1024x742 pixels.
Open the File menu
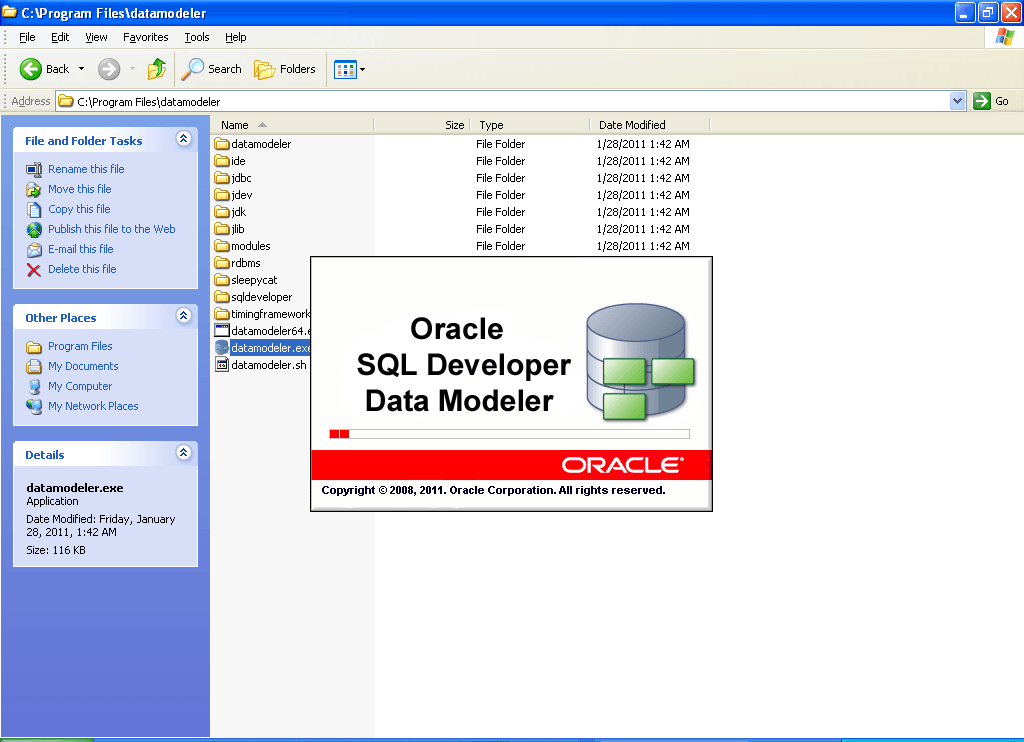27,37
